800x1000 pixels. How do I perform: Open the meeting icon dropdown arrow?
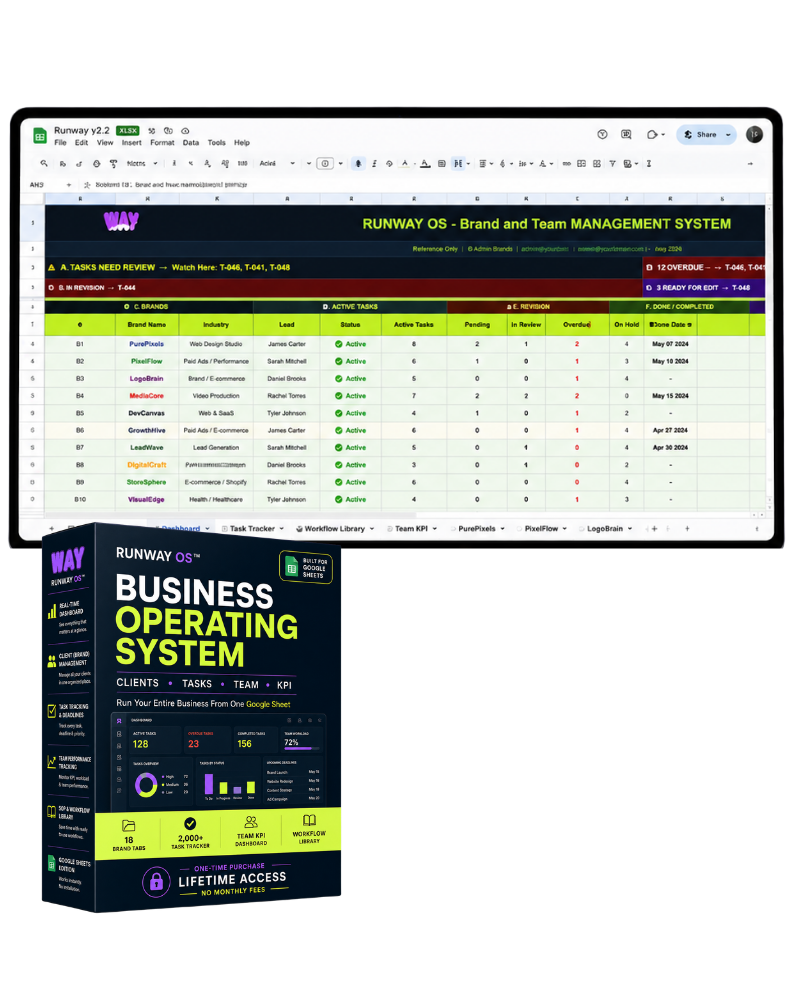[x=663, y=135]
